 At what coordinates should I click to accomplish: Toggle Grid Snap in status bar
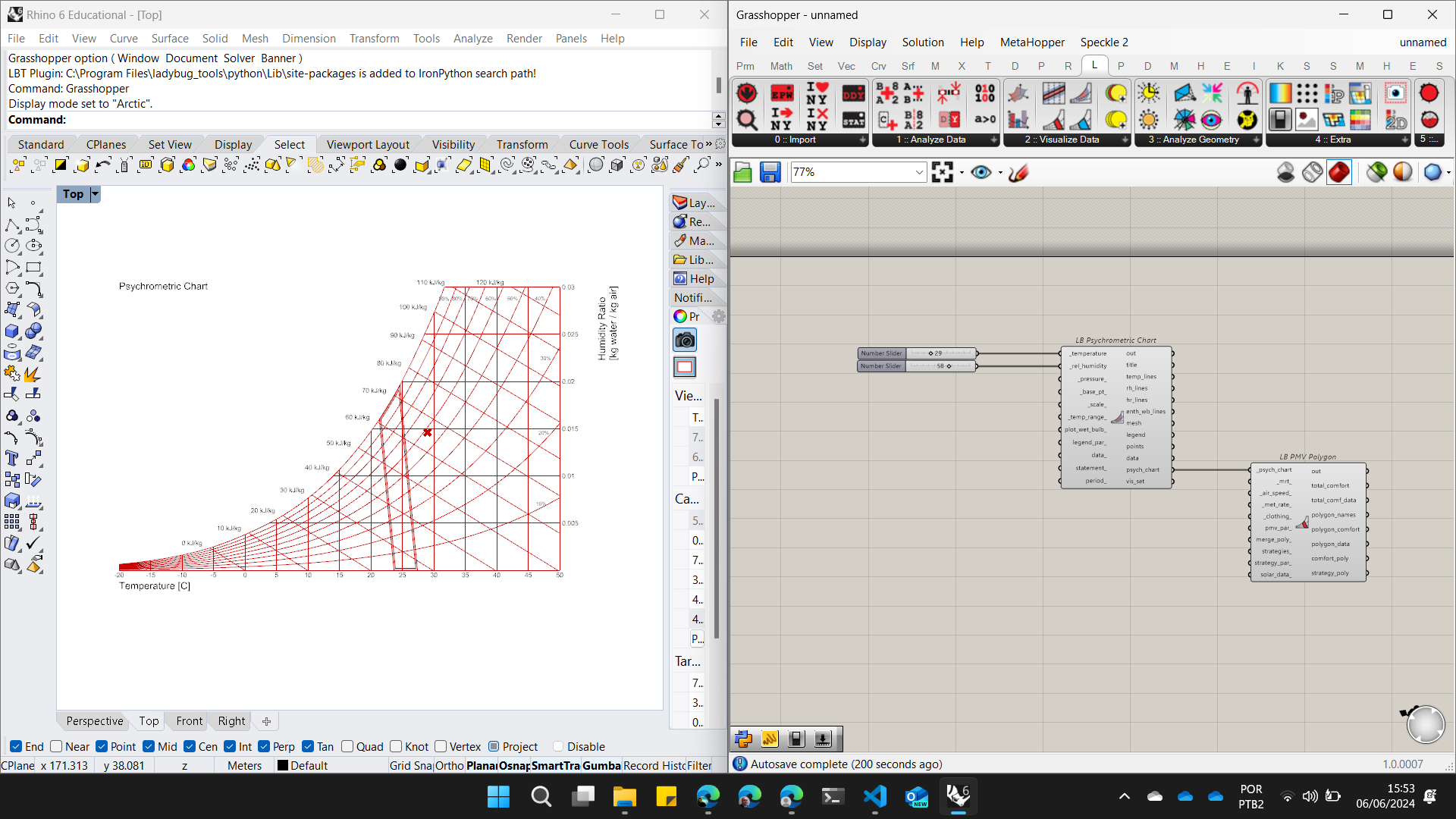[x=410, y=766]
